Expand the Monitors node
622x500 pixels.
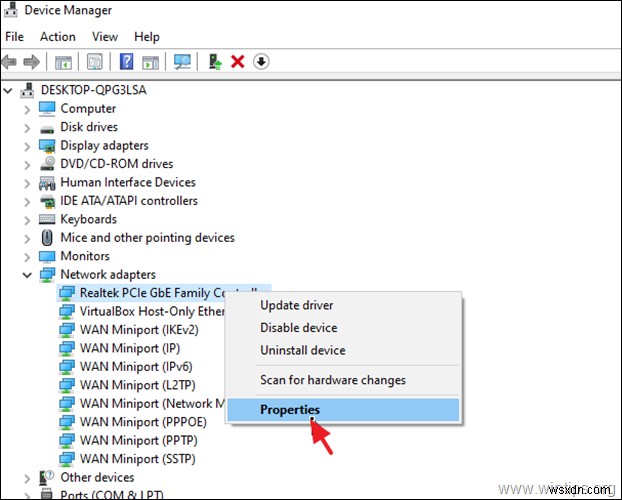(27, 257)
